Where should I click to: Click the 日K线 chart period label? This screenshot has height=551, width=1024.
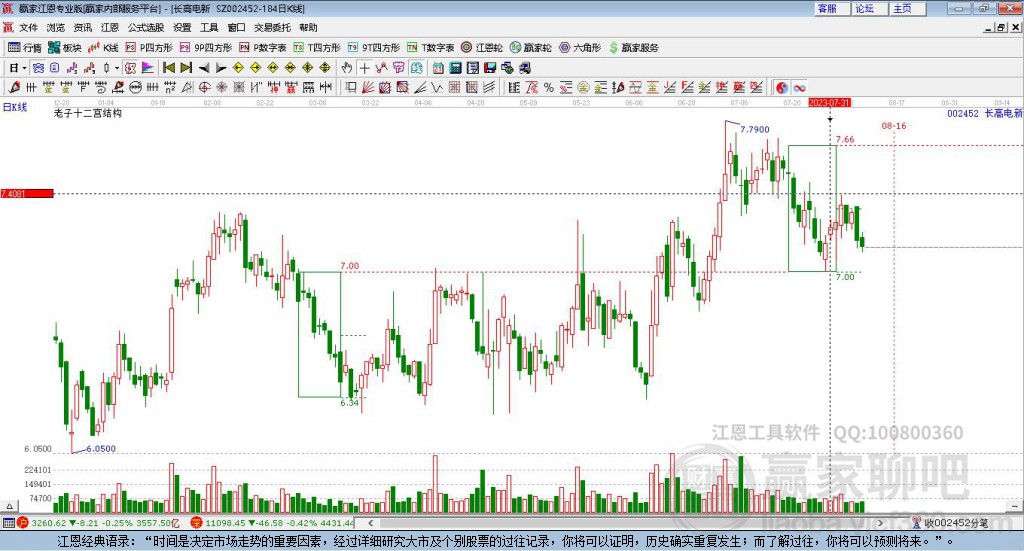tap(15, 107)
